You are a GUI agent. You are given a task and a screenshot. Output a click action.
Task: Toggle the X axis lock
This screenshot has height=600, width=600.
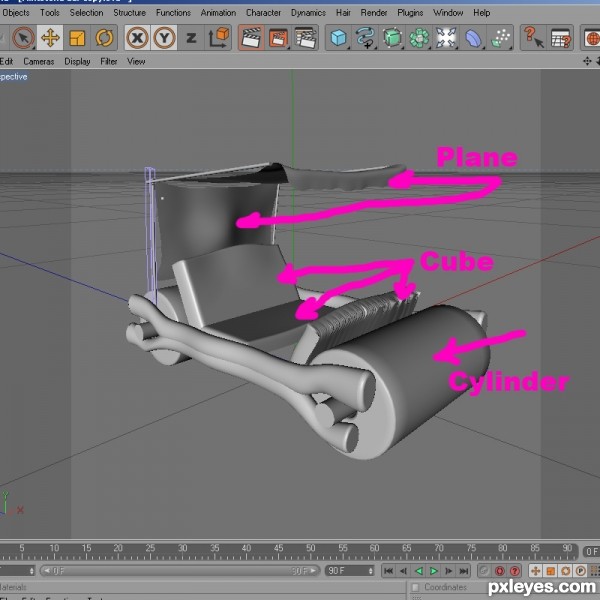click(137, 38)
